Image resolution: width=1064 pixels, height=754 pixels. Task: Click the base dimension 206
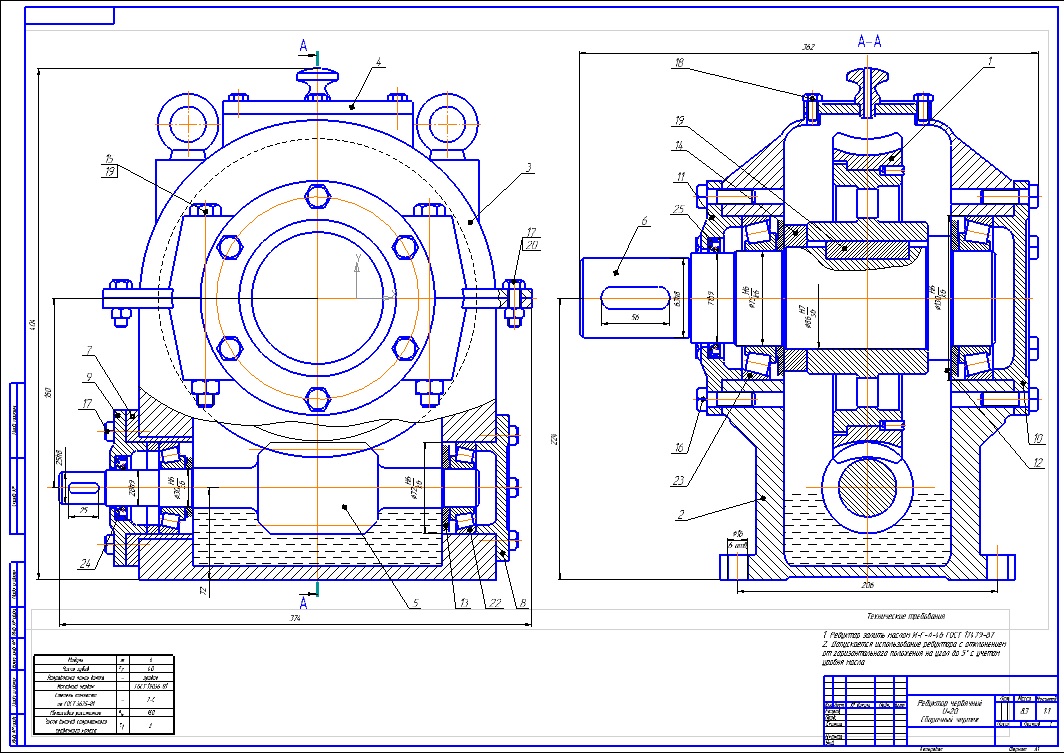click(867, 584)
